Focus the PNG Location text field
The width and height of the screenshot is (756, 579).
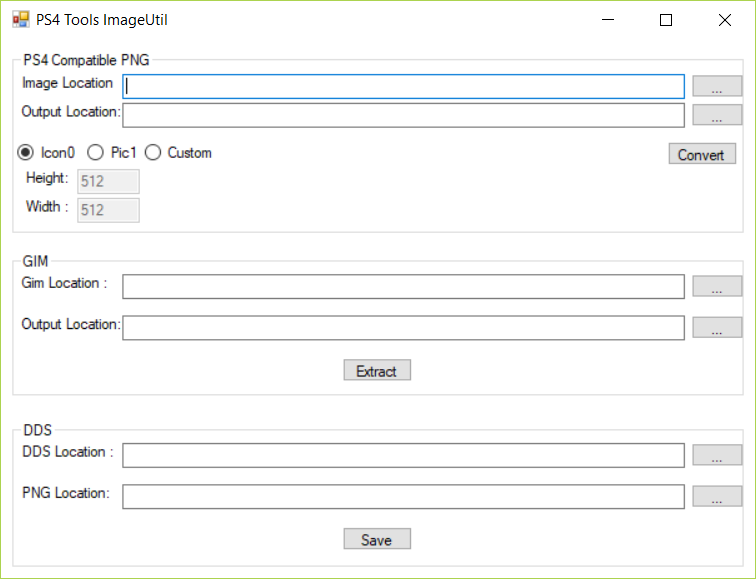(404, 497)
